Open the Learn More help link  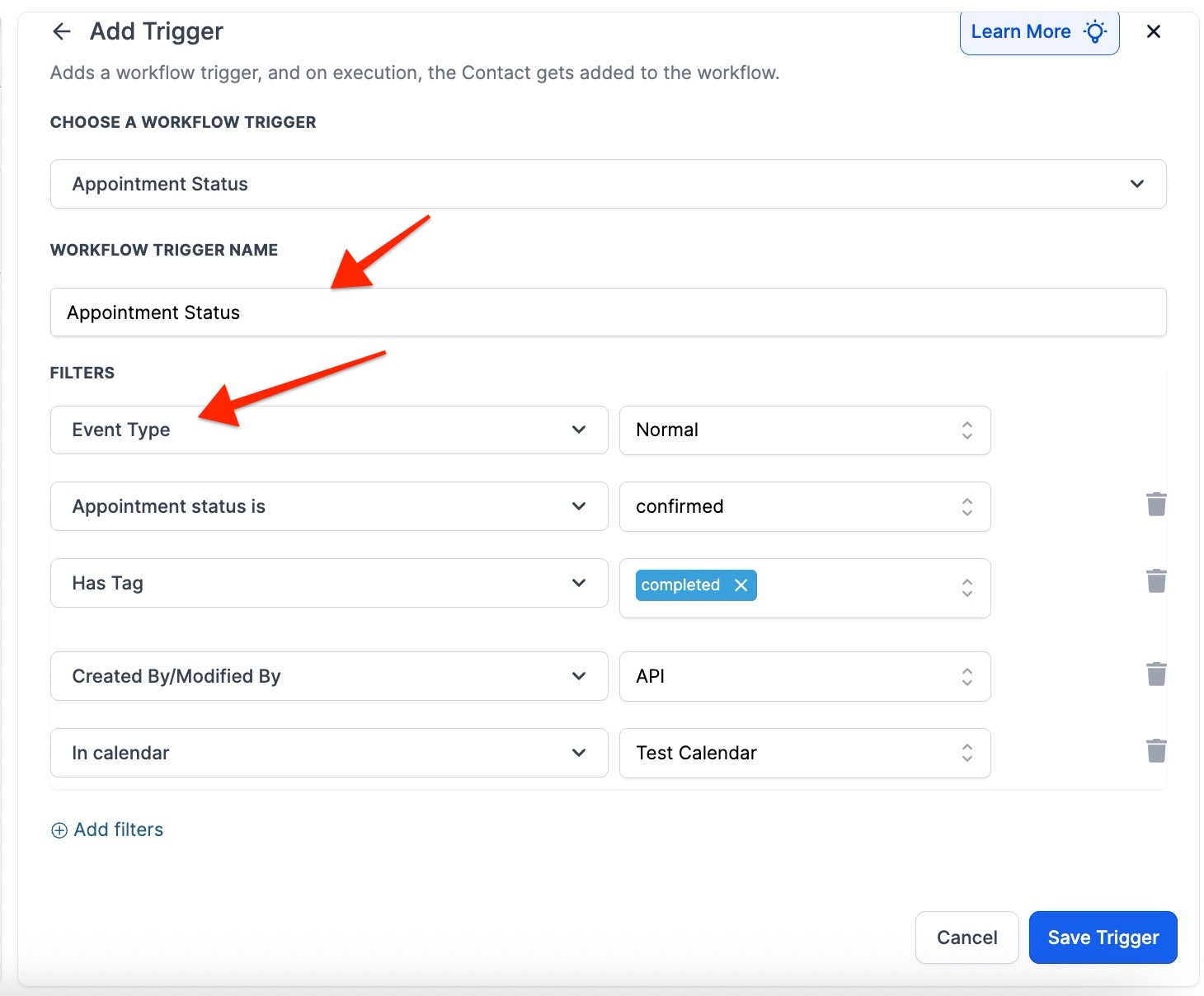[x=1038, y=32]
